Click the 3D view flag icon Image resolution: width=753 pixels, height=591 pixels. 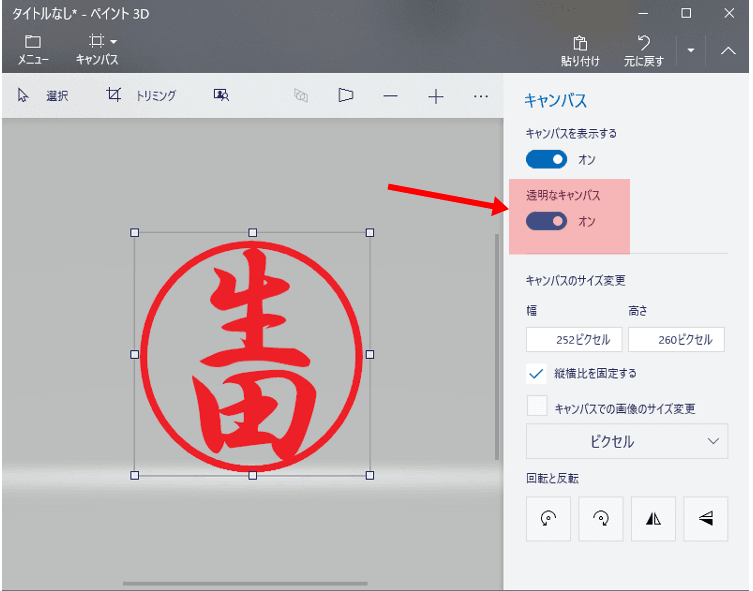point(345,96)
